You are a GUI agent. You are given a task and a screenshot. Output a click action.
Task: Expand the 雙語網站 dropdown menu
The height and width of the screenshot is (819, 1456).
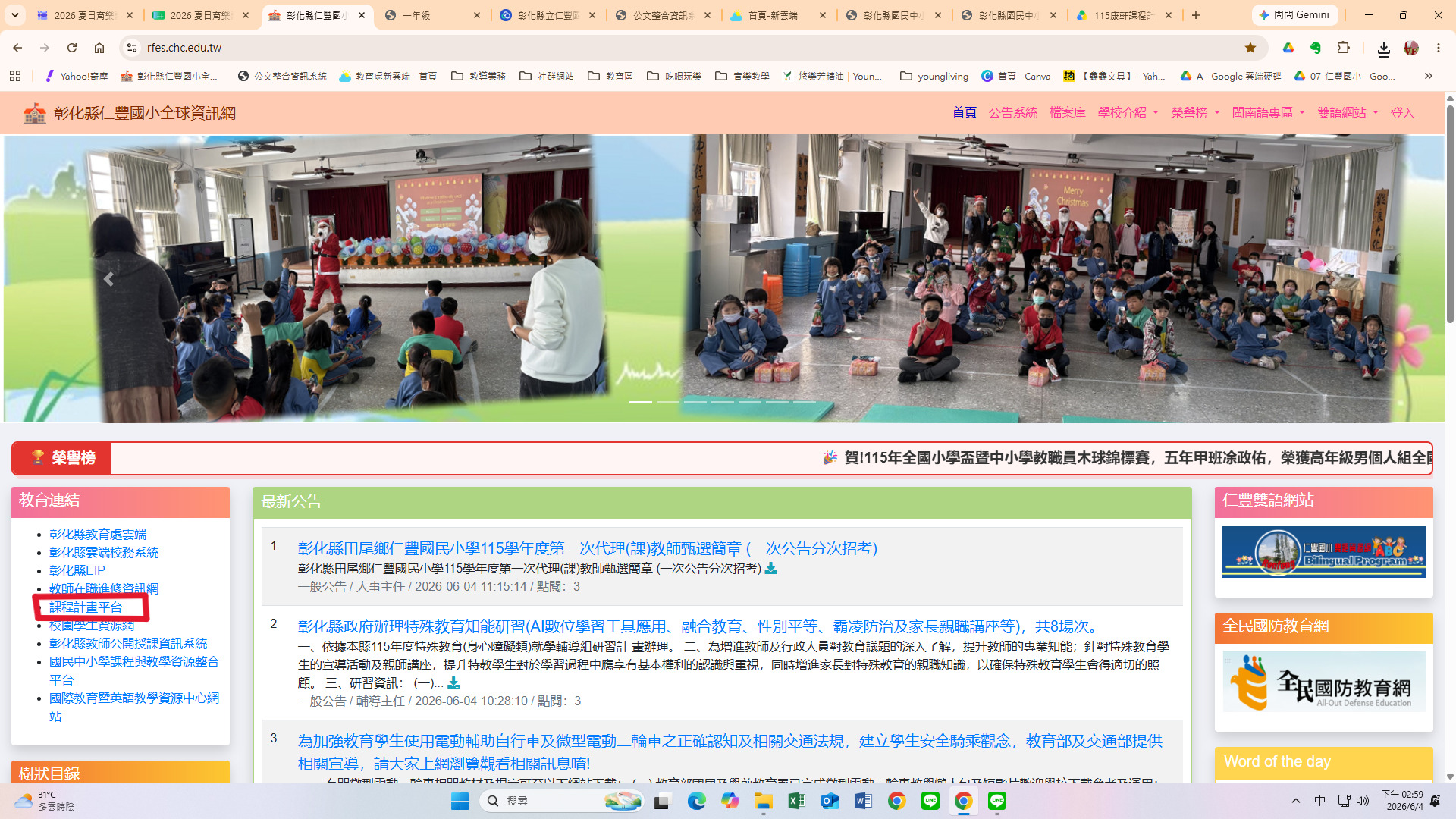tap(1348, 113)
